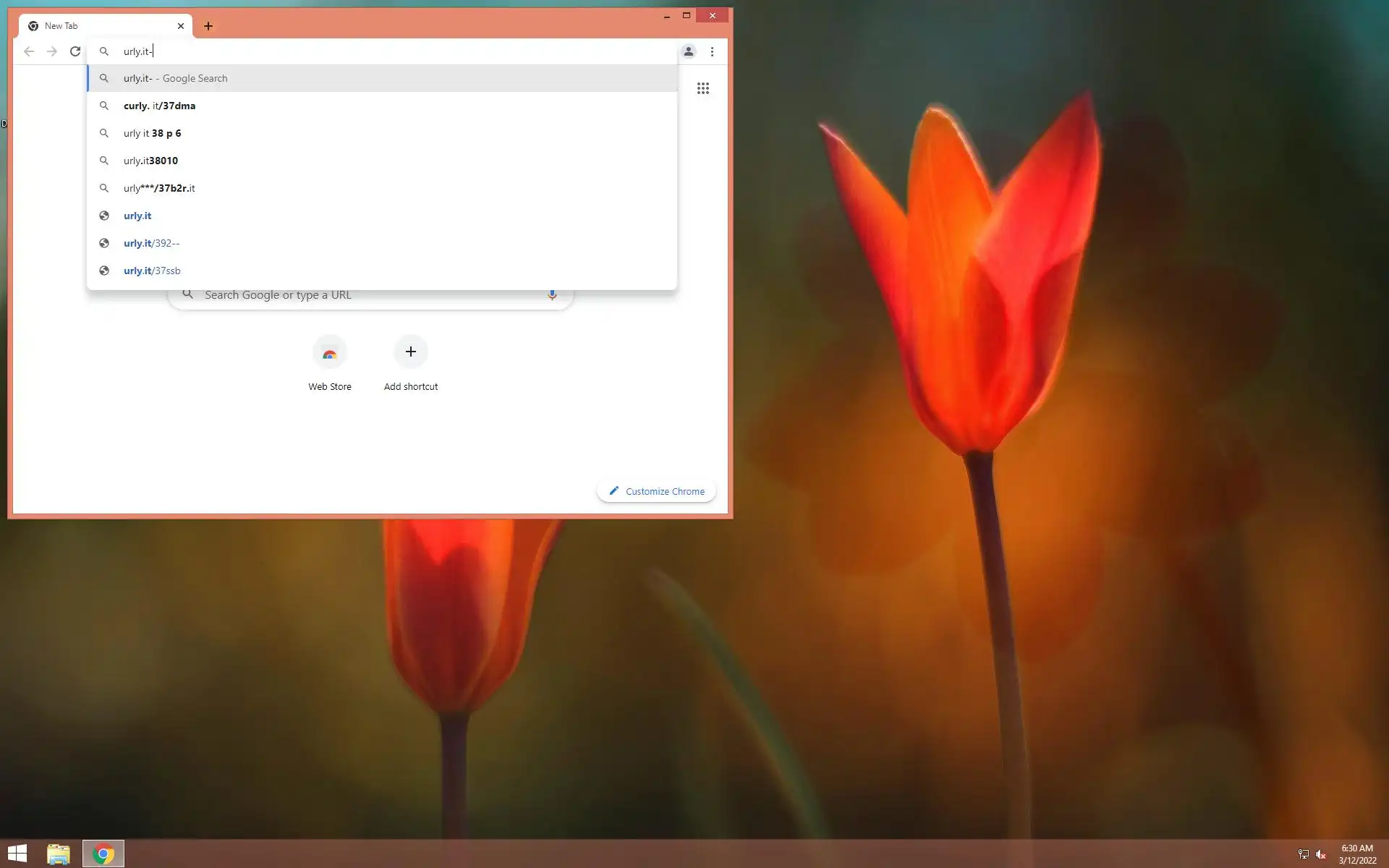The height and width of the screenshot is (868, 1389).
Task: Open the urly.it/392-- suggestion
Action: pos(151,243)
